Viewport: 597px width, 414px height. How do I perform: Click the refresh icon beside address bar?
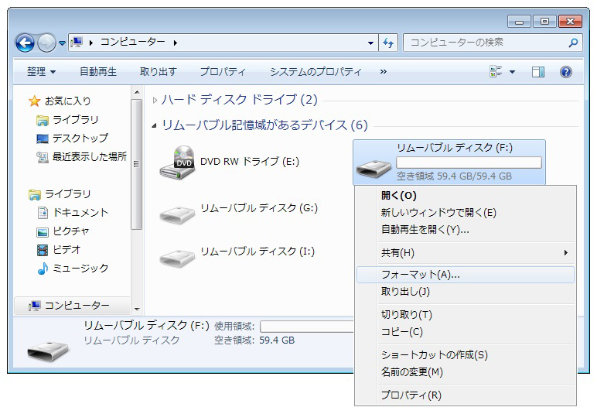388,43
